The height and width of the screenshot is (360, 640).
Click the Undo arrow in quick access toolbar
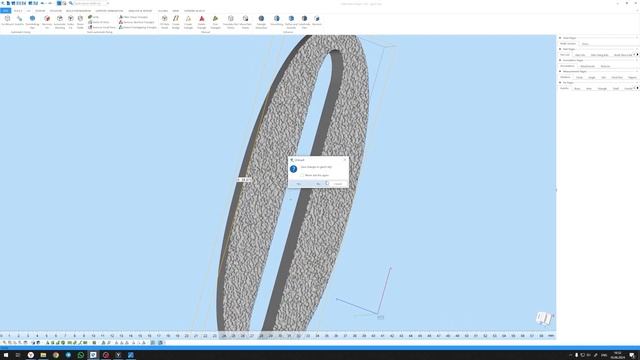click(42, 3)
